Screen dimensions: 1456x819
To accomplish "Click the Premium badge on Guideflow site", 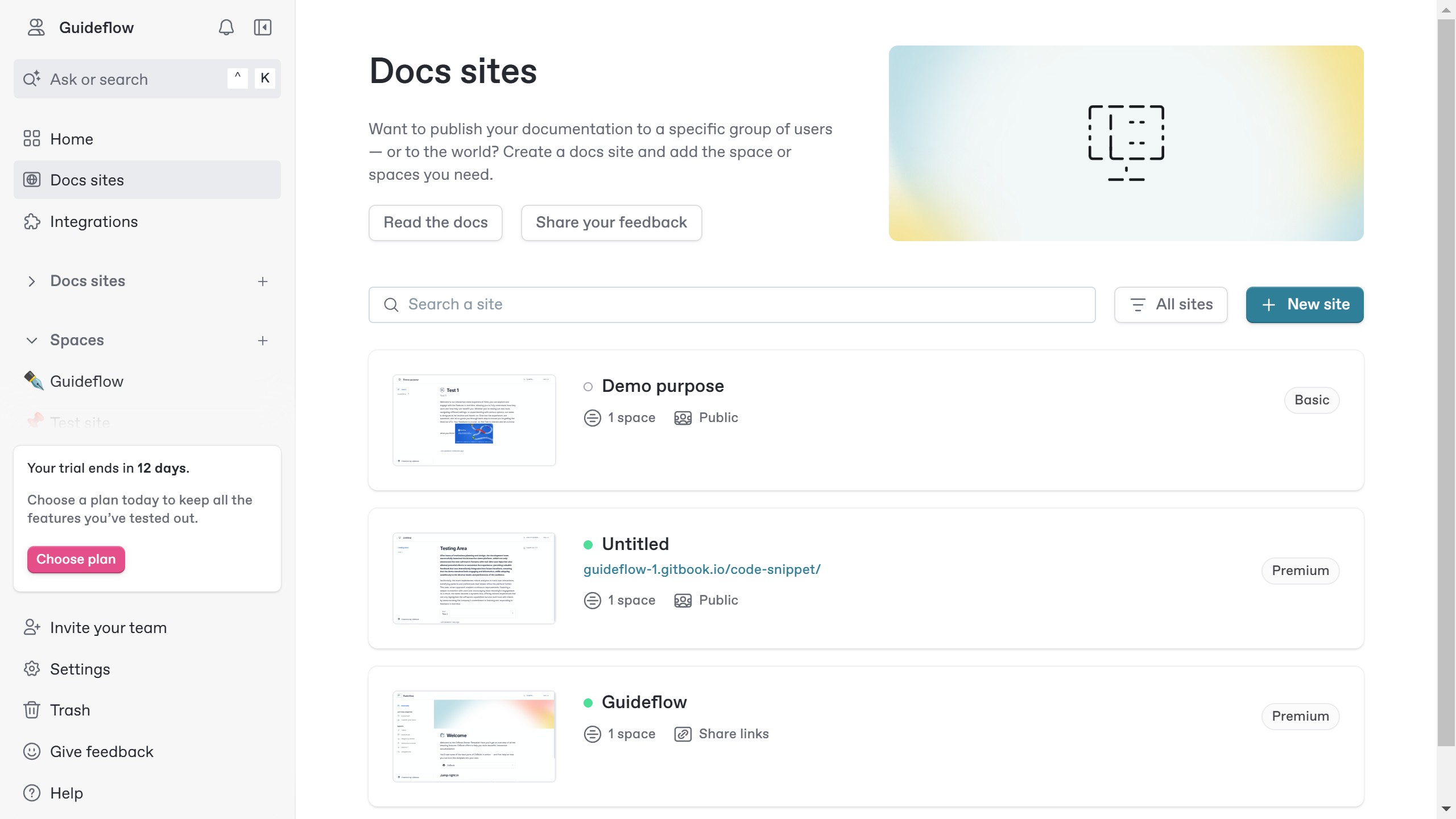I will [1300, 716].
